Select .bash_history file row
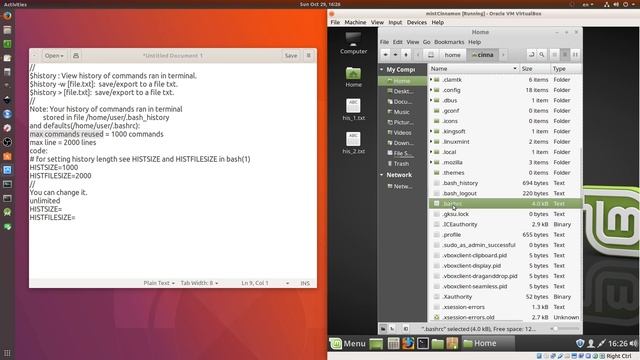The image size is (640, 360). point(505,183)
